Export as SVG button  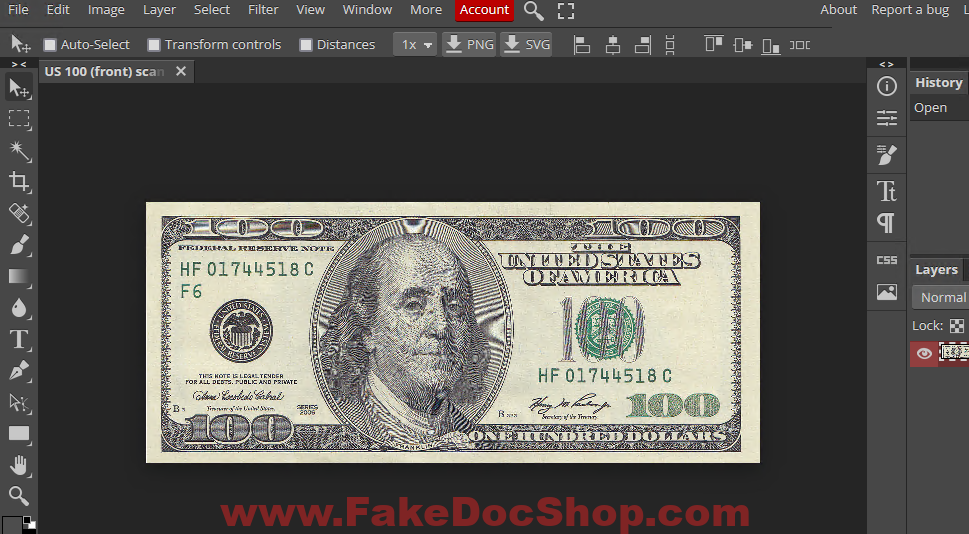tap(526, 44)
